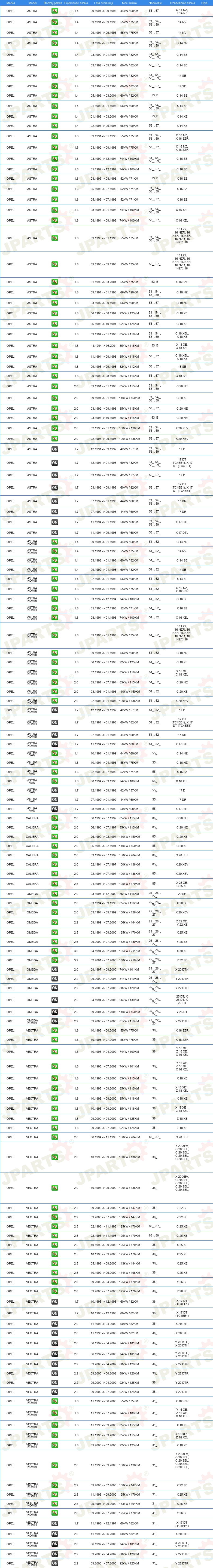Select ASTRA VAN model in X 16 XEL row
Viewport: 213px width, 1568px height.
pos(32,781)
